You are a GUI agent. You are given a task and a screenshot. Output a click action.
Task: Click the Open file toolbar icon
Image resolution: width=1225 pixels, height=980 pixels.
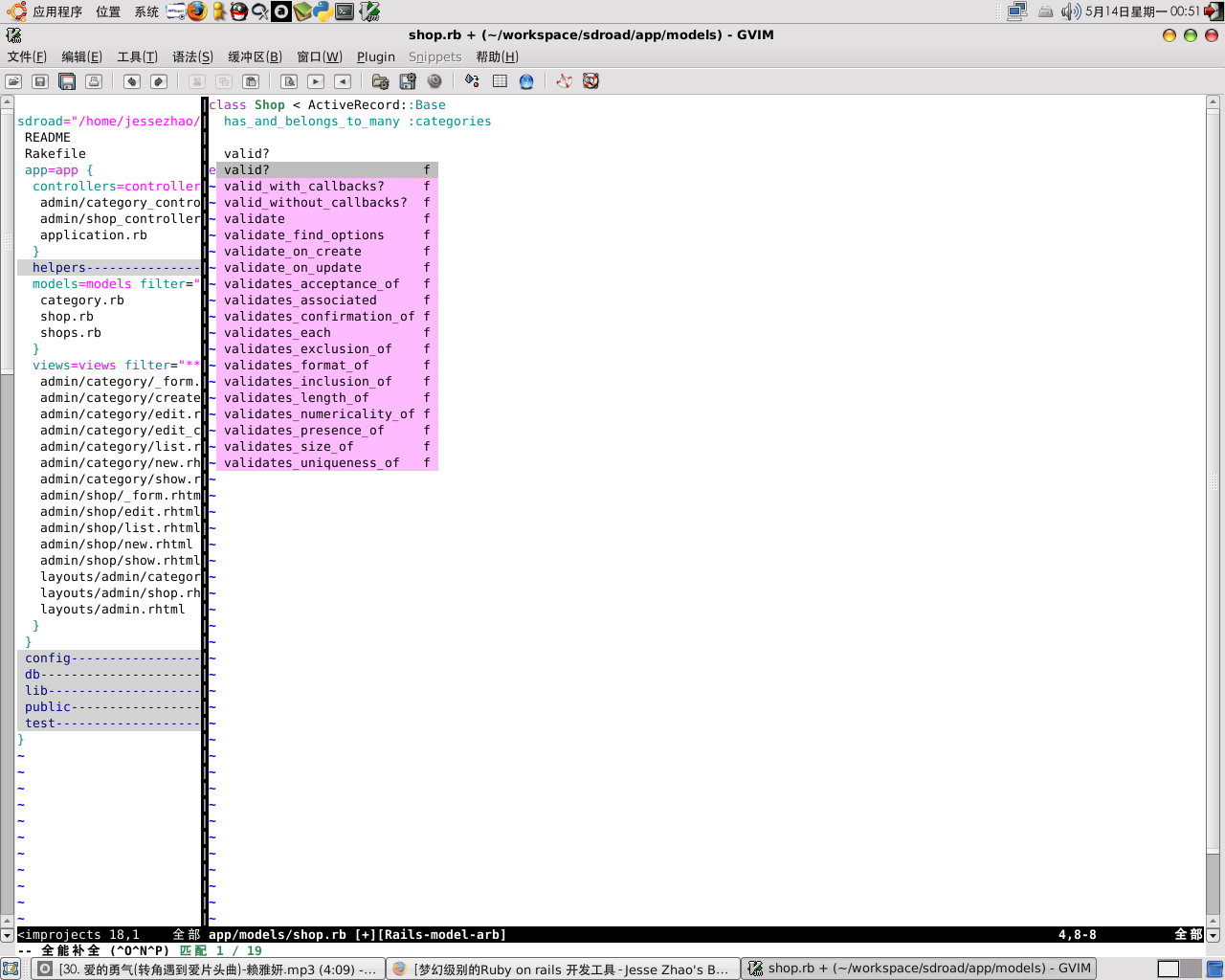[x=13, y=81]
